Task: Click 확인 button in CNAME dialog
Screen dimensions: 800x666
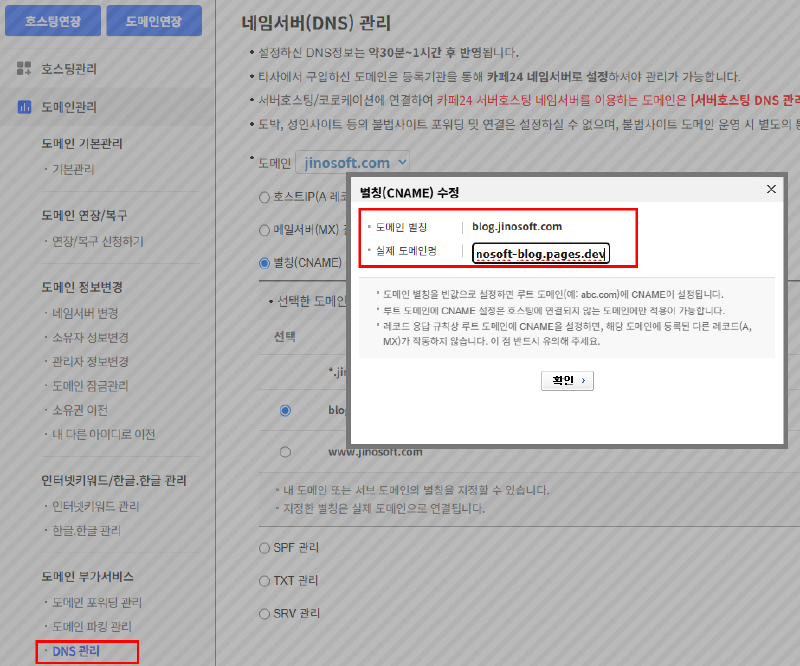Action: (x=567, y=381)
